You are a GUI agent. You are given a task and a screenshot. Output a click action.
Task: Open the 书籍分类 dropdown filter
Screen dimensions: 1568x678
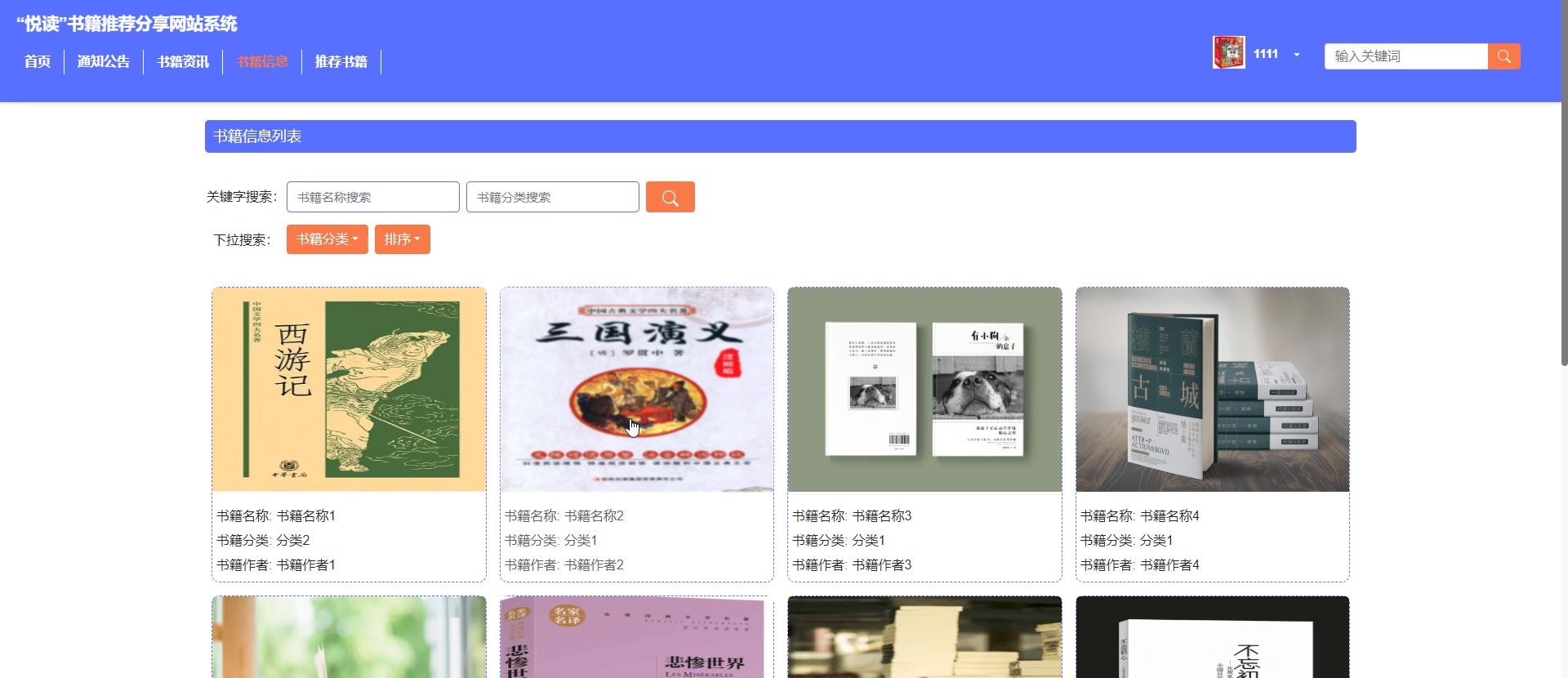(x=327, y=239)
